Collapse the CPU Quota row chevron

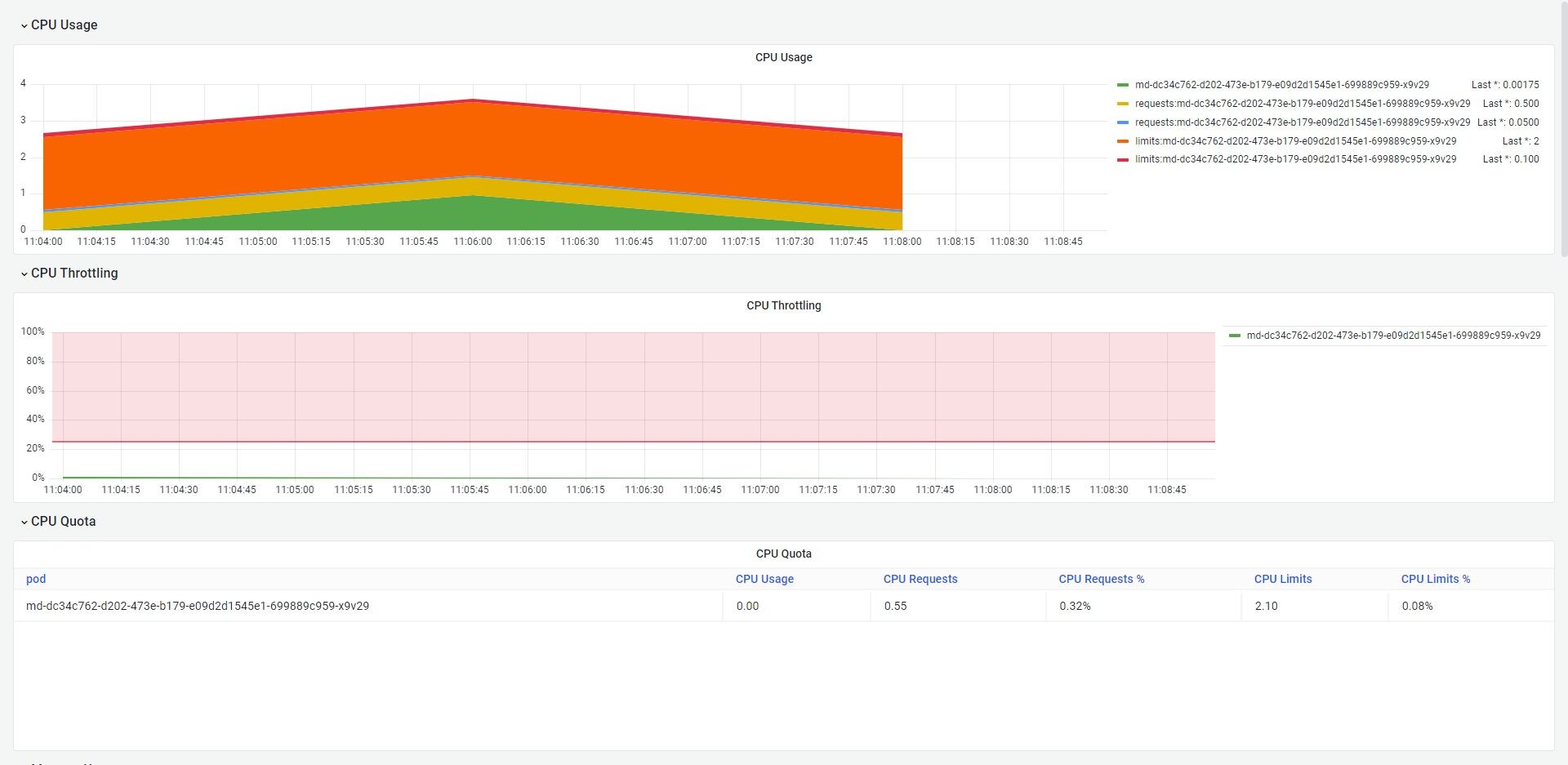click(x=24, y=523)
